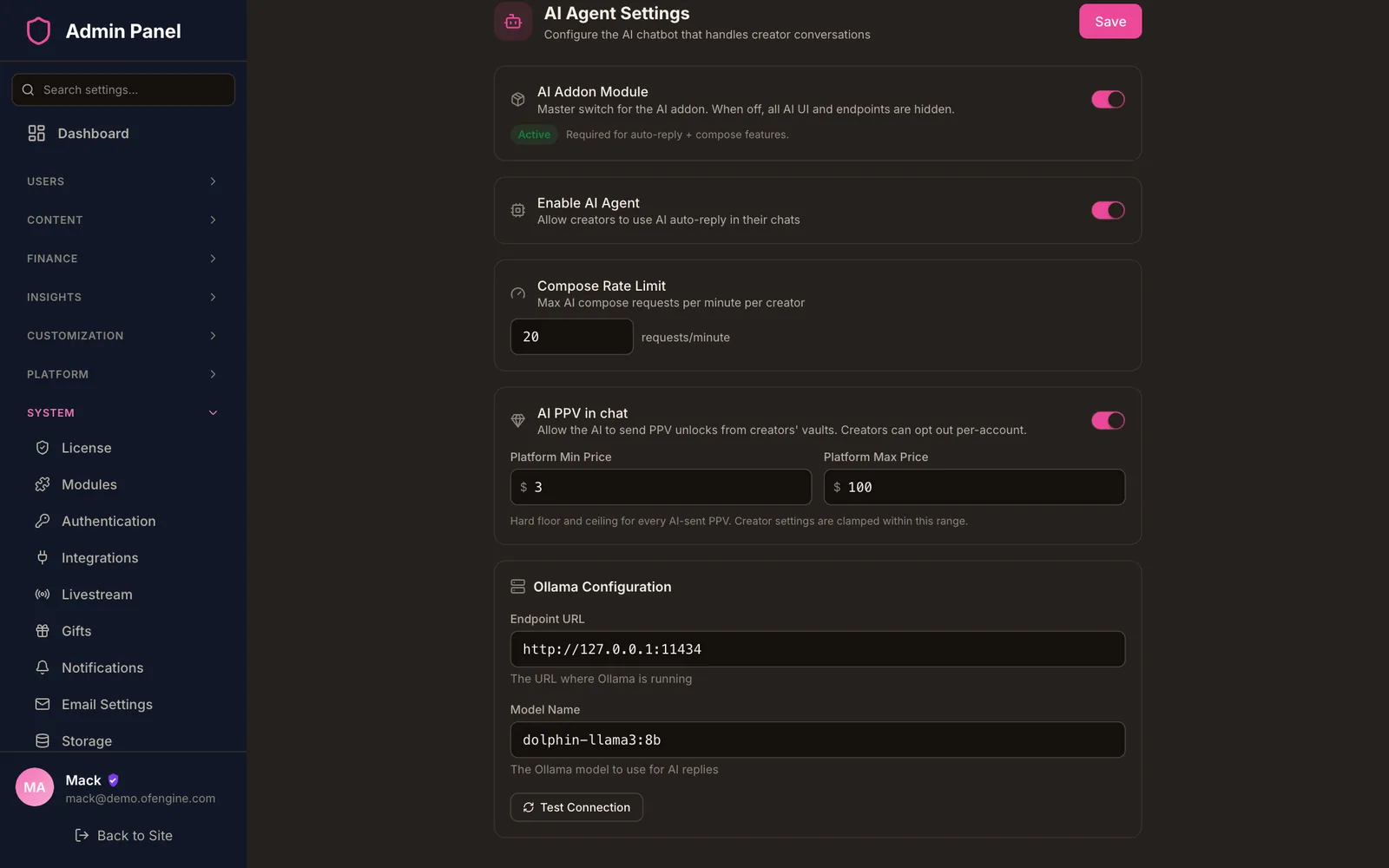
Task: Click the search magnifier icon
Action: 28,89
